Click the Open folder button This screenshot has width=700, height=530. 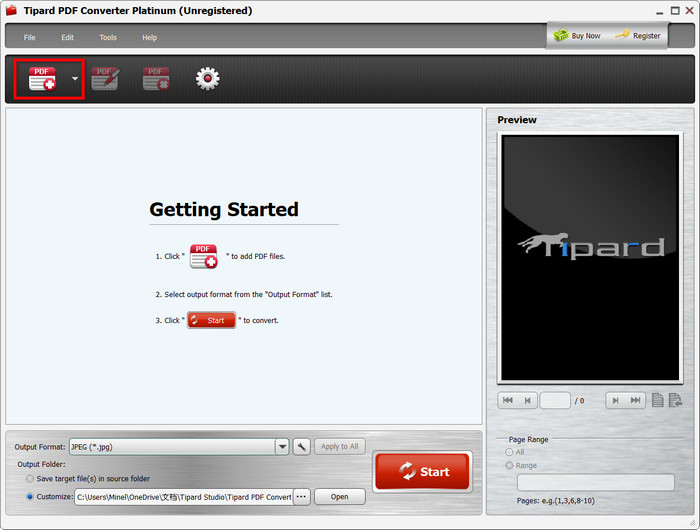tap(340, 497)
